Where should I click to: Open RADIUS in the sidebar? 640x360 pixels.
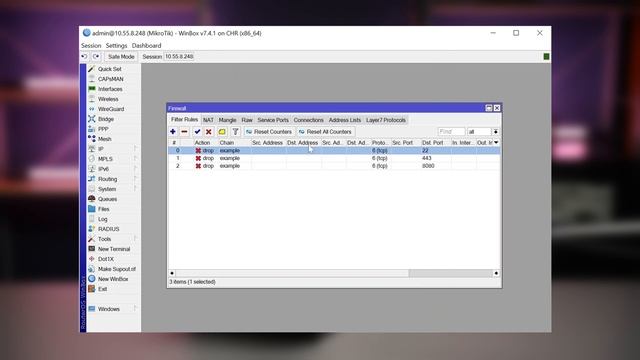pos(109,229)
